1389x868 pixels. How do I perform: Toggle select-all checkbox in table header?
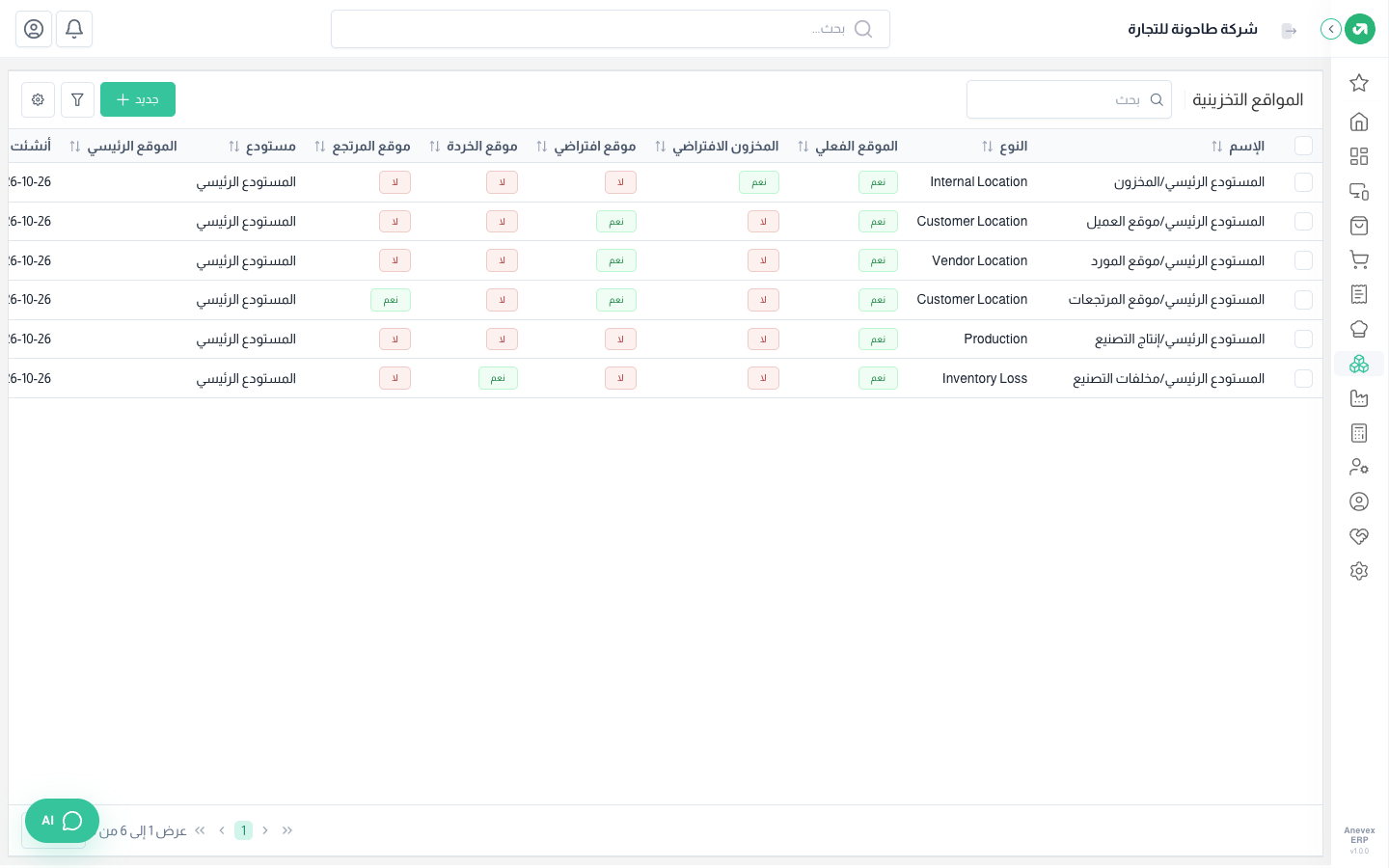(1303, 146)
